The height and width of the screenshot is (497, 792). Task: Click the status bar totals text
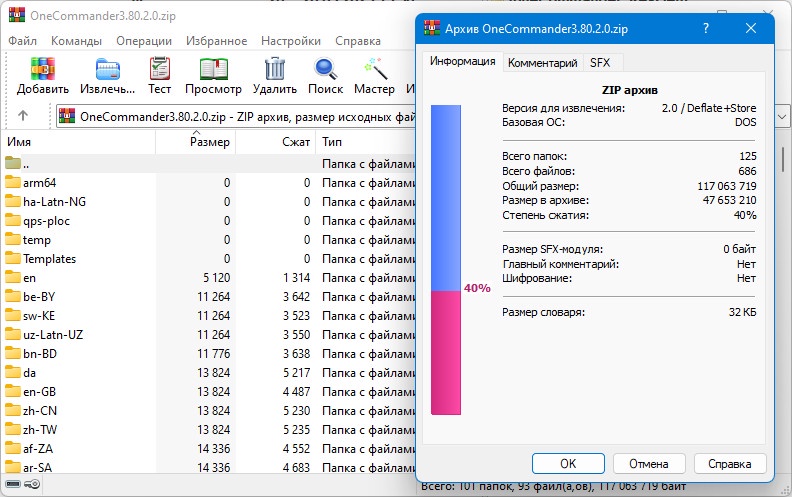pyautogui.click(x=553, y=487)
